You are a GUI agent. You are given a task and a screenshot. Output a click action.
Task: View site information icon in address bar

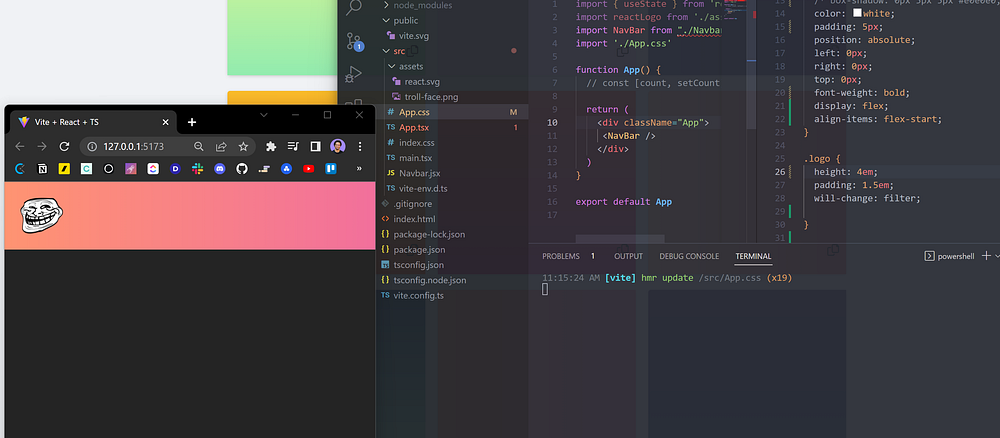tap(92, 147)
